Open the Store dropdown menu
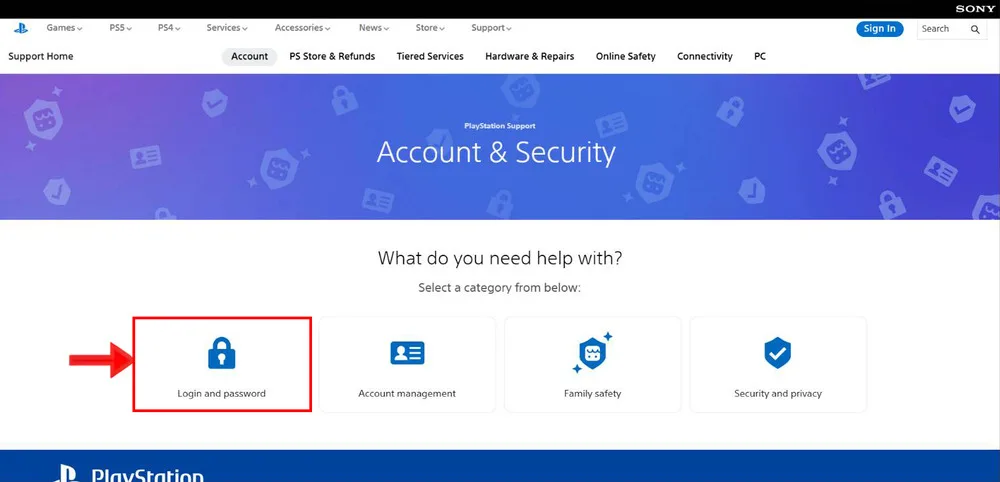 tap(430, 28)
